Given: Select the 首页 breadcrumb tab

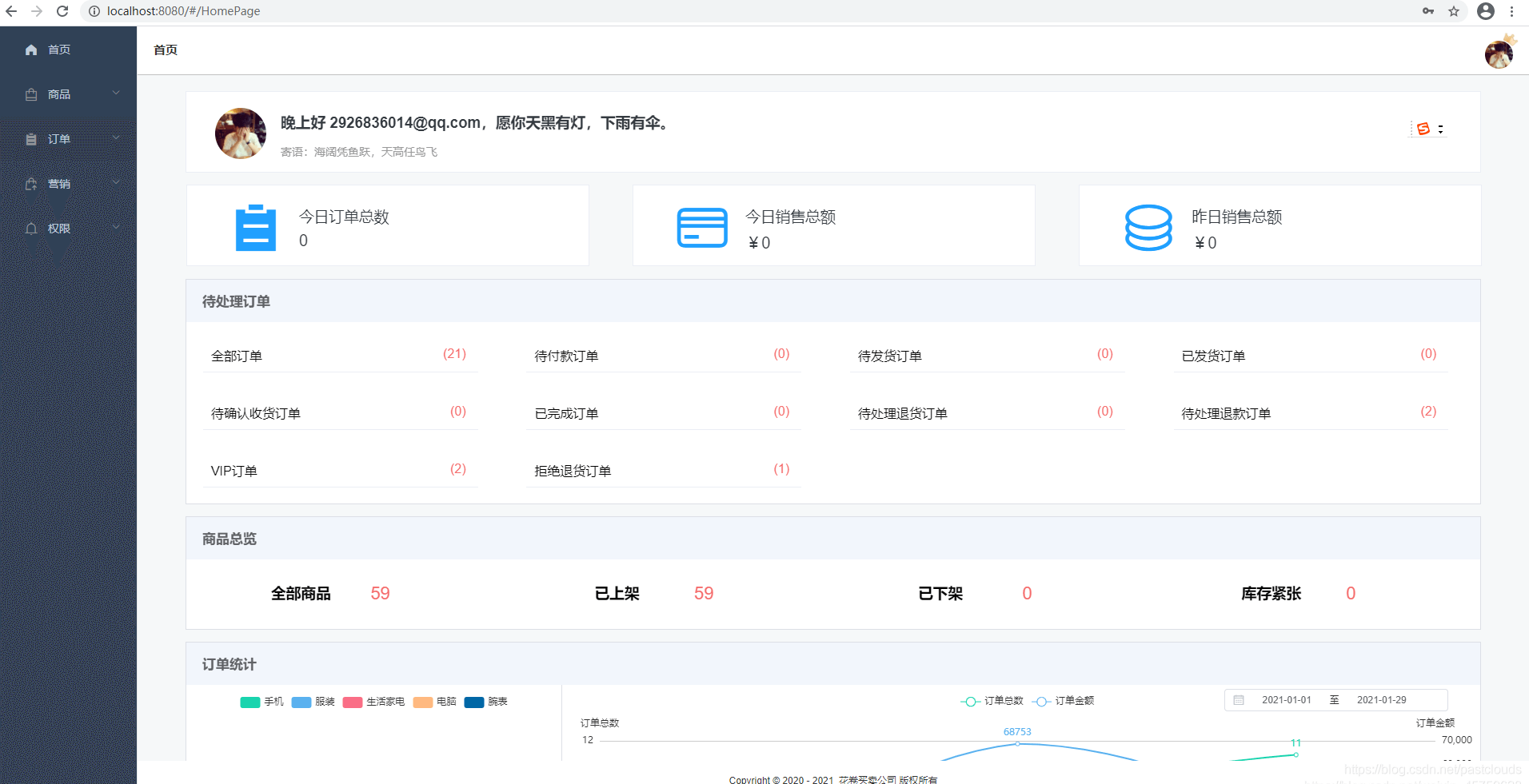Looking at the screenshot, I should 166,50.
